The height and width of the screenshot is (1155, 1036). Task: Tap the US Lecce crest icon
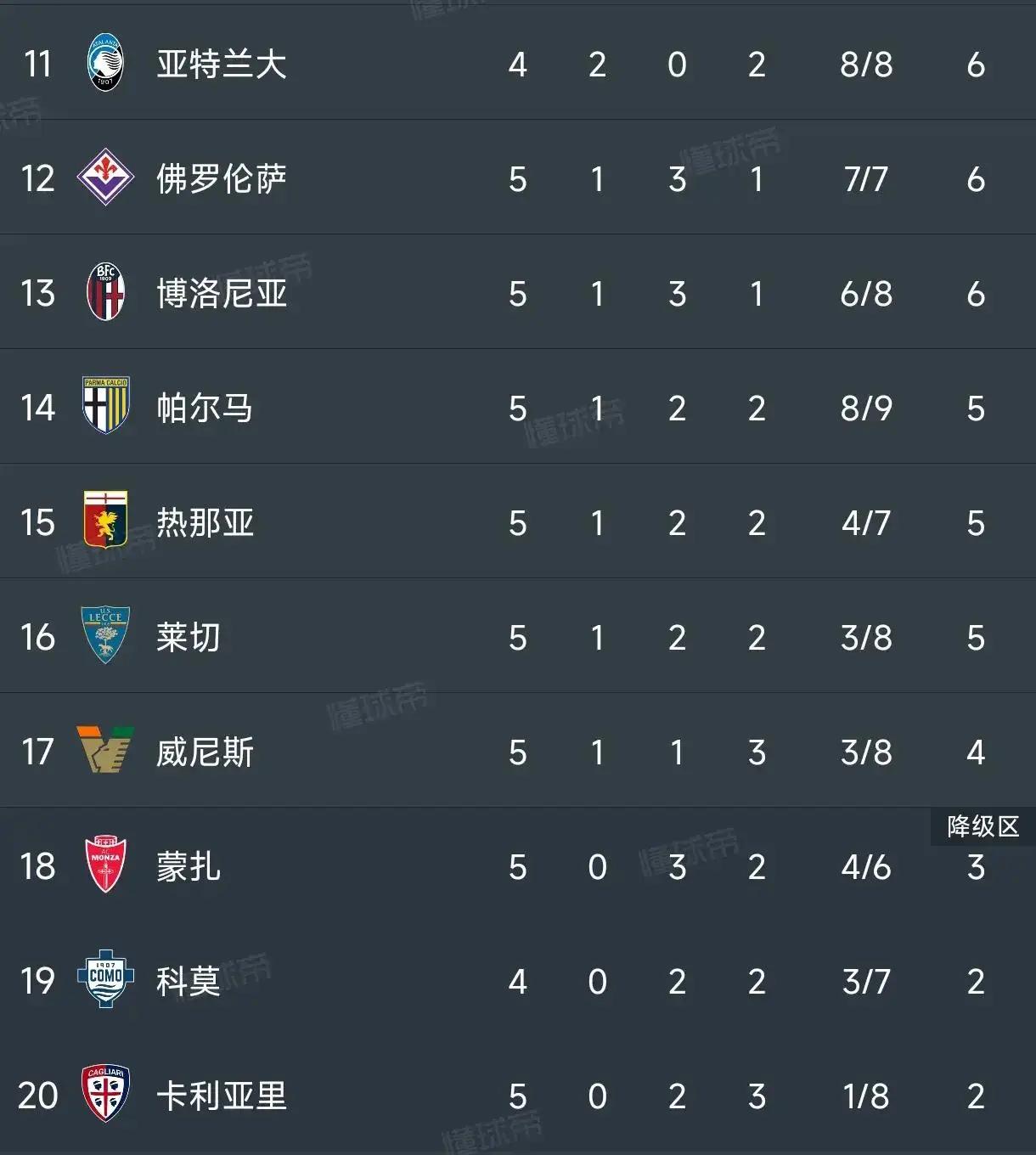pyautogui.click(x=105, y=635)
